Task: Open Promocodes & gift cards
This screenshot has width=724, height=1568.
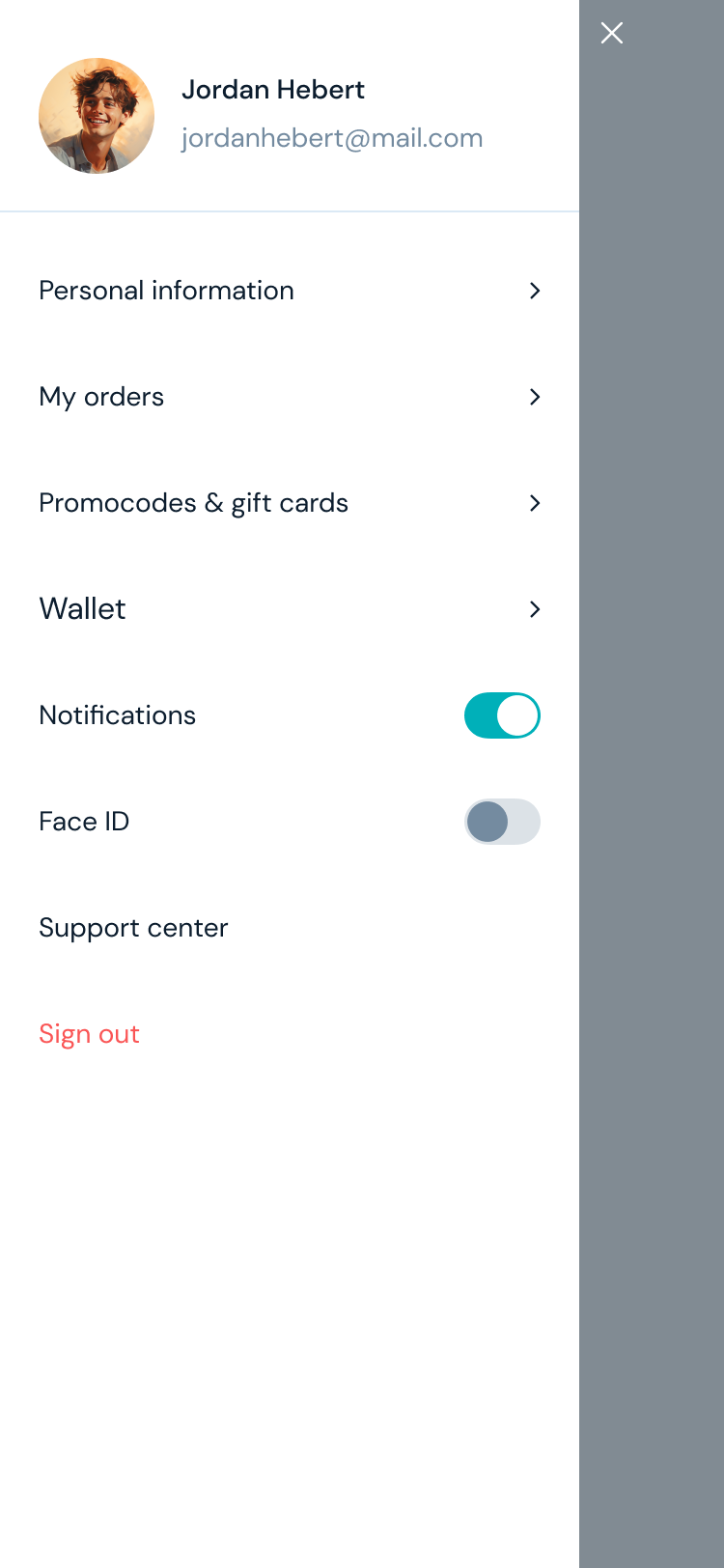Action: pyautogui.click(x=193, y=503)
